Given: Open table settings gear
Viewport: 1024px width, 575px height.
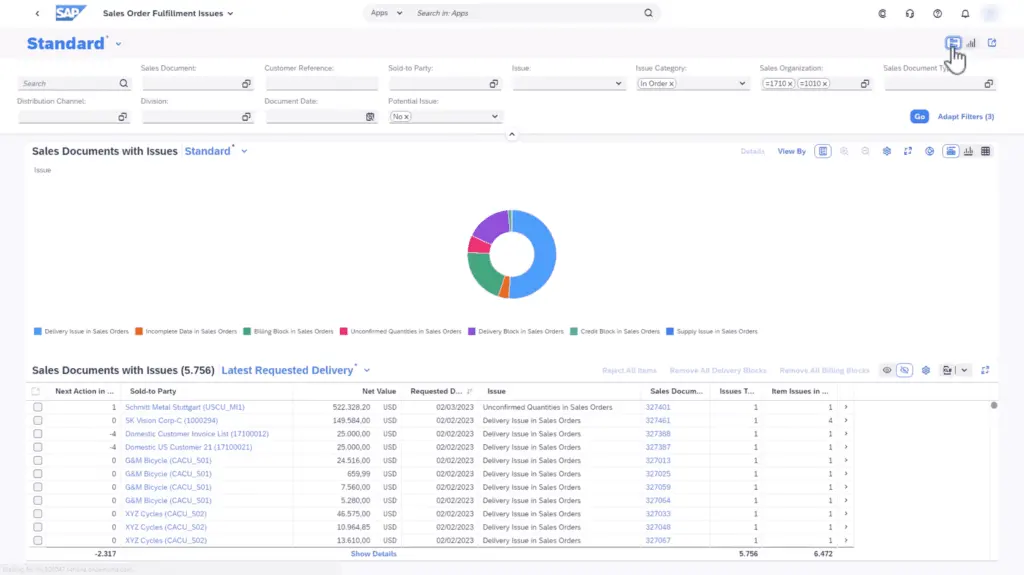Looking at the screenshot, I should 925,370.
